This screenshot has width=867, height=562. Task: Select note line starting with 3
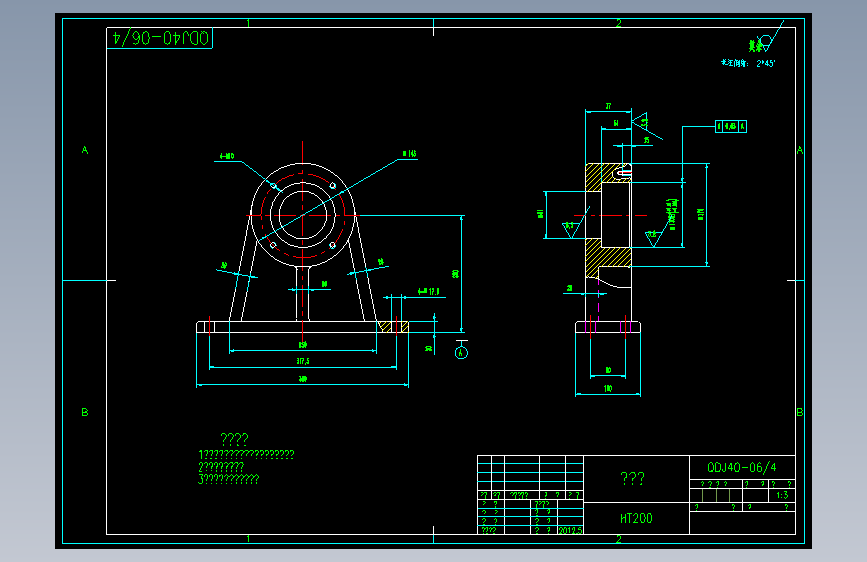(x=228, y=479)
